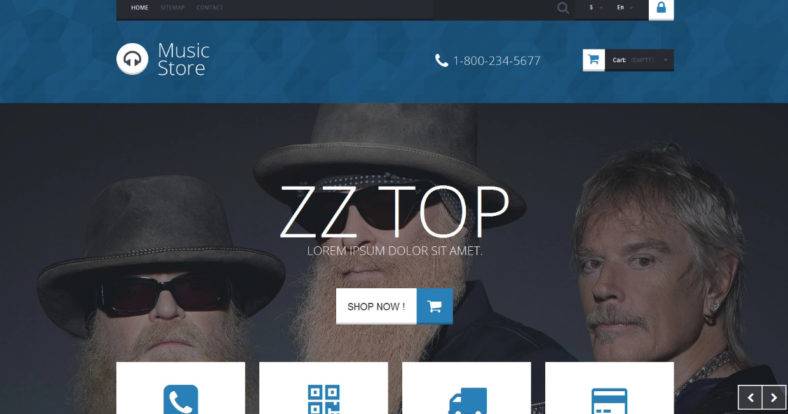Click the phone handset icon near number
The height and width of the screenshot is (414, 788).
[441, 61]
